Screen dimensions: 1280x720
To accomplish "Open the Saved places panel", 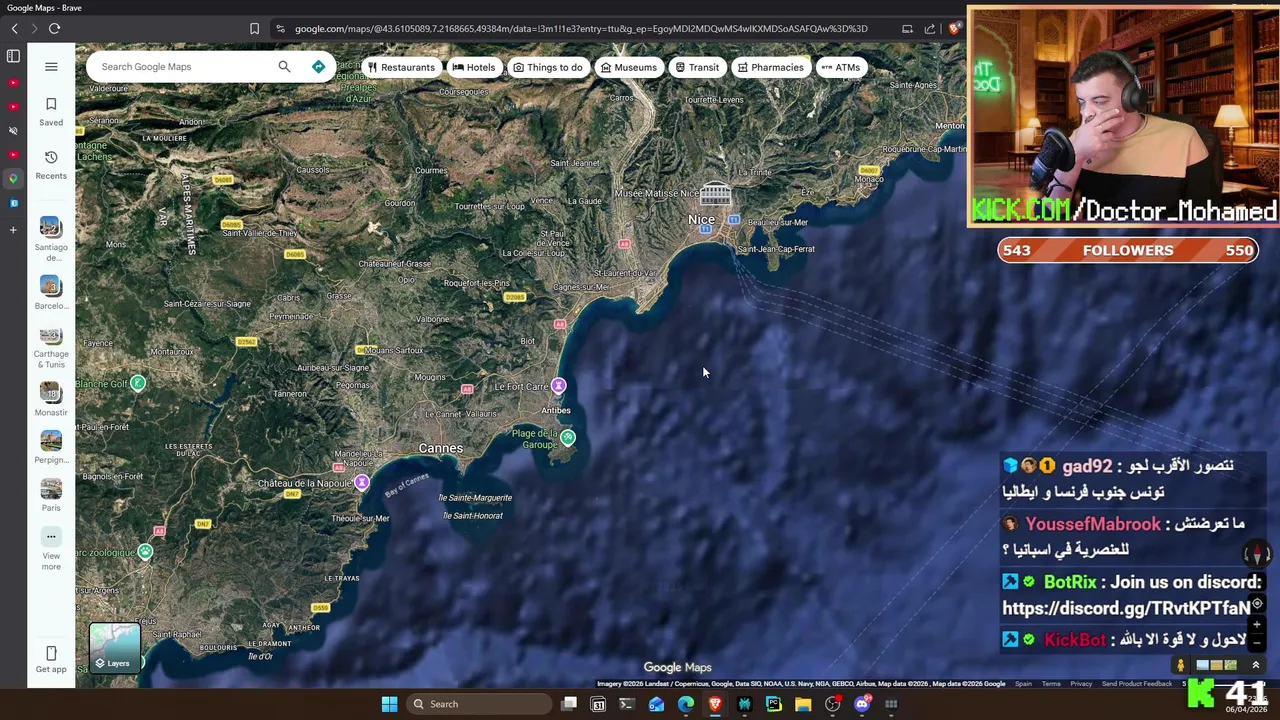I will 51,112.
